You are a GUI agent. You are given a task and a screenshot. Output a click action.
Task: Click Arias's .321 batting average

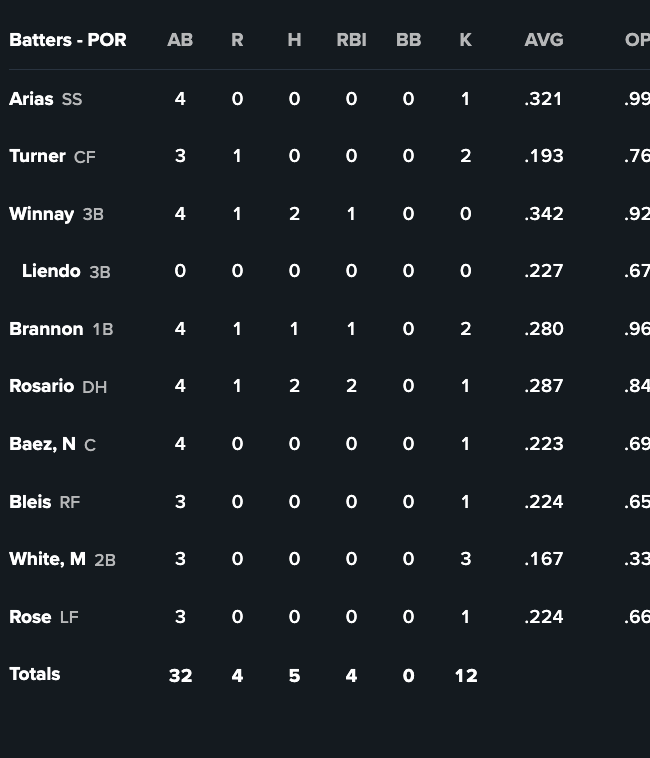(543, 99)
